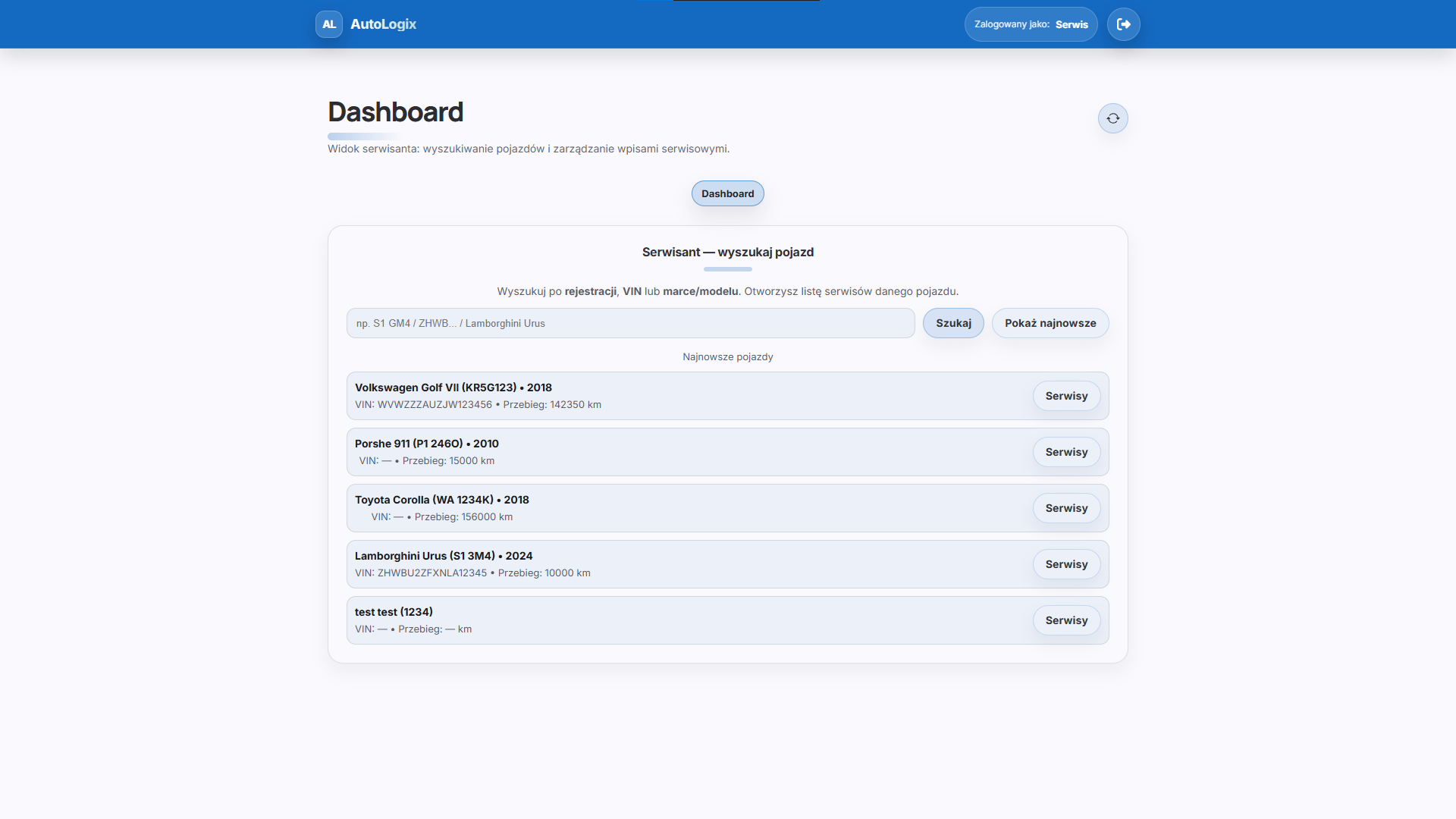Click the 'Zalogowany jako: Serwis' badge

point(1031,24)
